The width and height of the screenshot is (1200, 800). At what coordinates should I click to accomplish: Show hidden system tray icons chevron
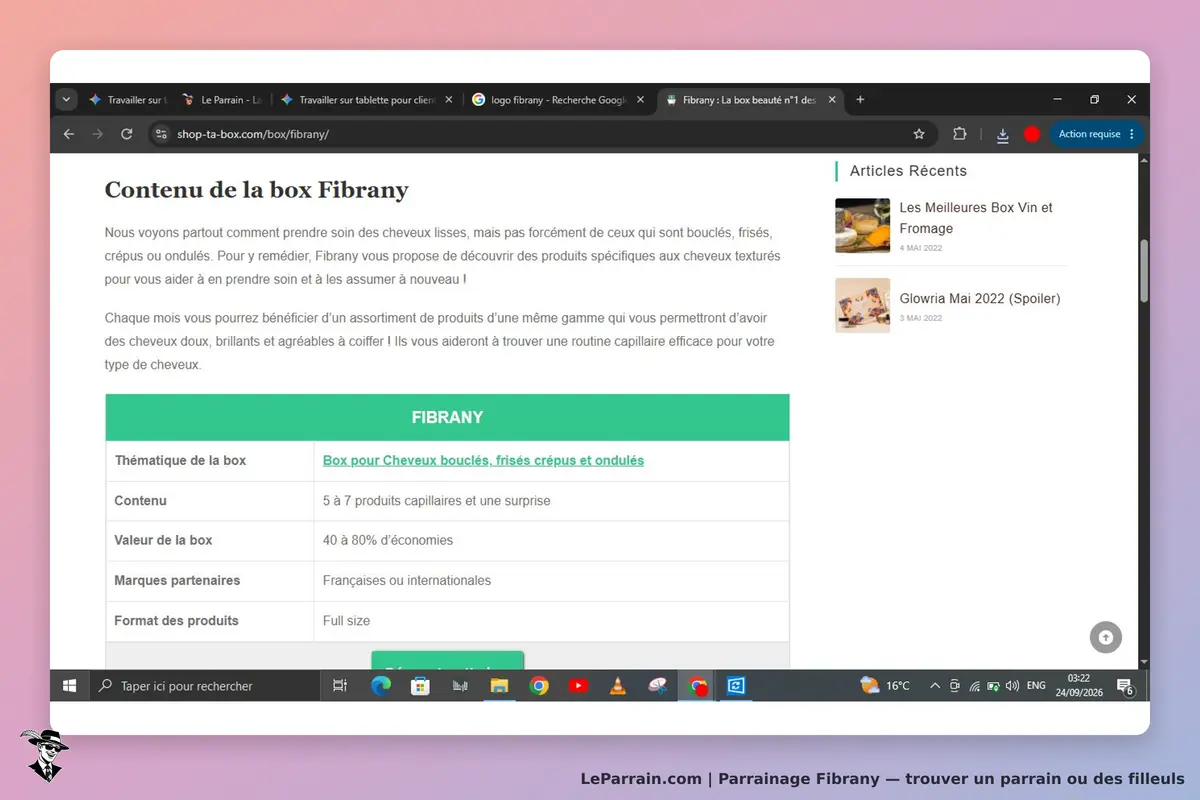[x=935, y=686]
